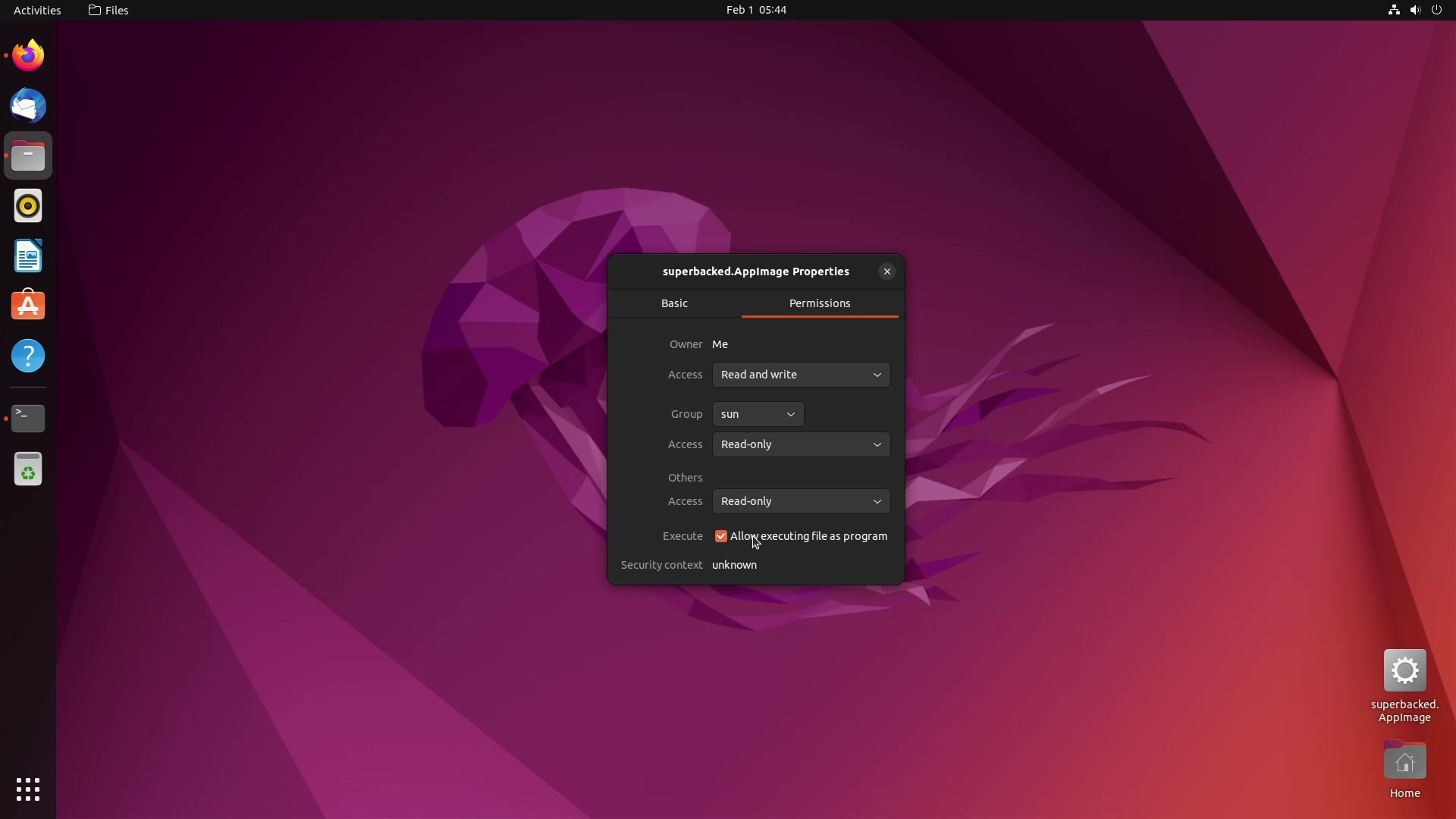Click the Security context unknown field

733,565
